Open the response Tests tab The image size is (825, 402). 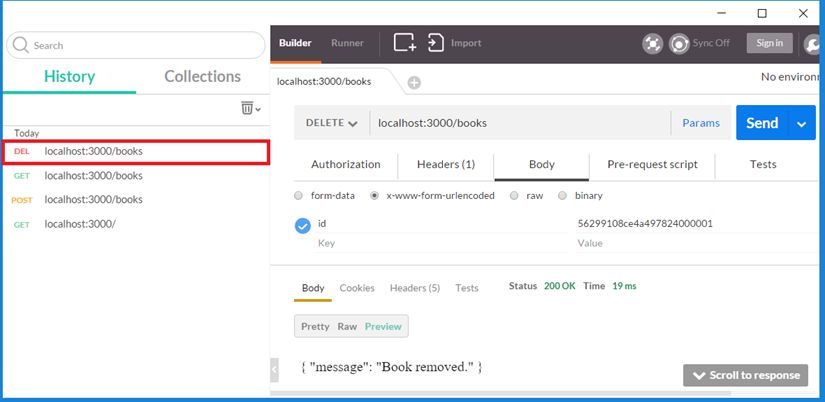[467, 288]
